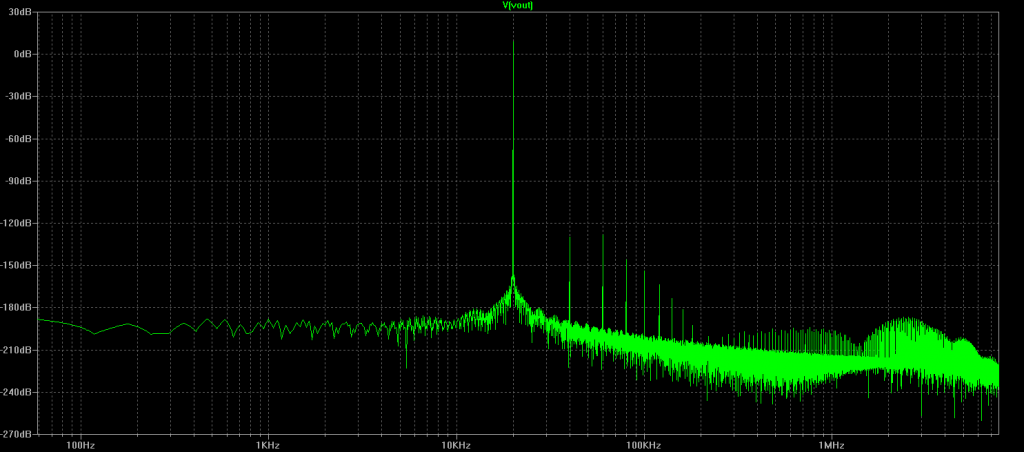Click the 30dB label on vertical axis
Screen dimensions: 1024x452
coord(22,12)
